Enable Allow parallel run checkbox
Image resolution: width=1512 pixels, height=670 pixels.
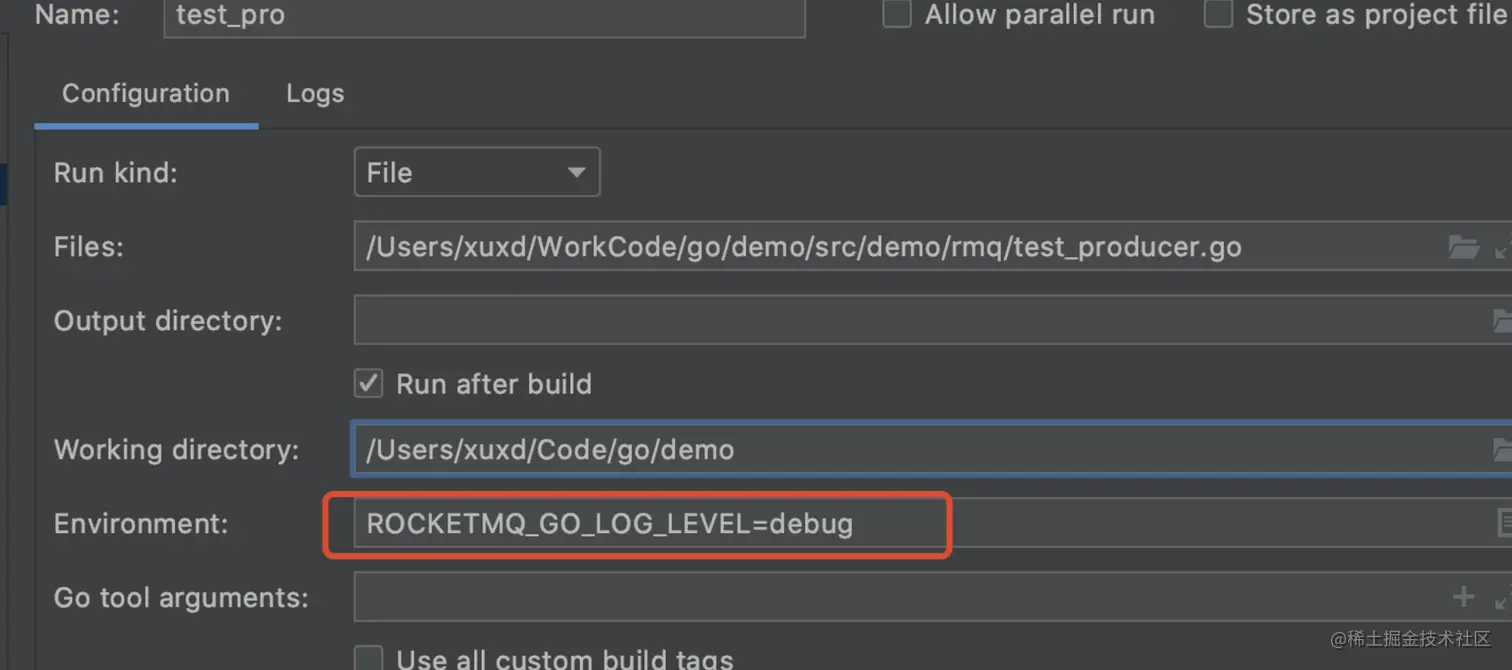(897, 15)
